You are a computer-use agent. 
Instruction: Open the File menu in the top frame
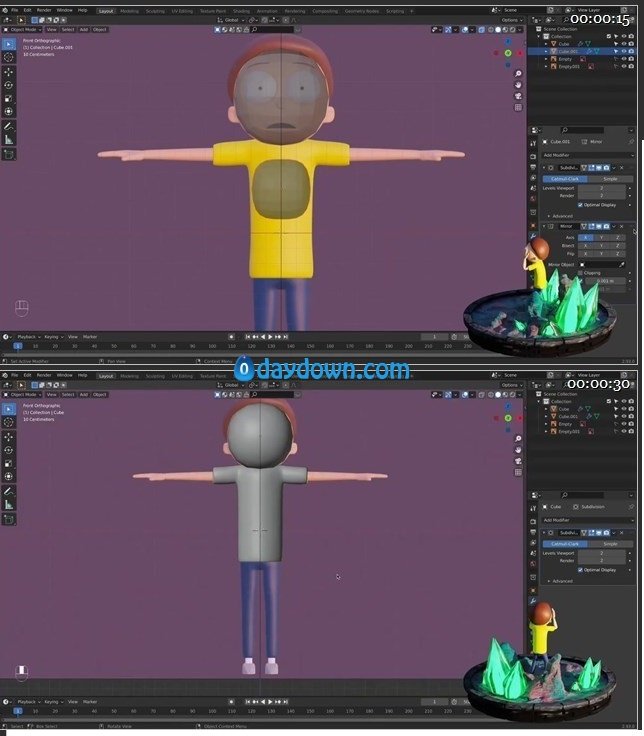click(x=15, y=10)
